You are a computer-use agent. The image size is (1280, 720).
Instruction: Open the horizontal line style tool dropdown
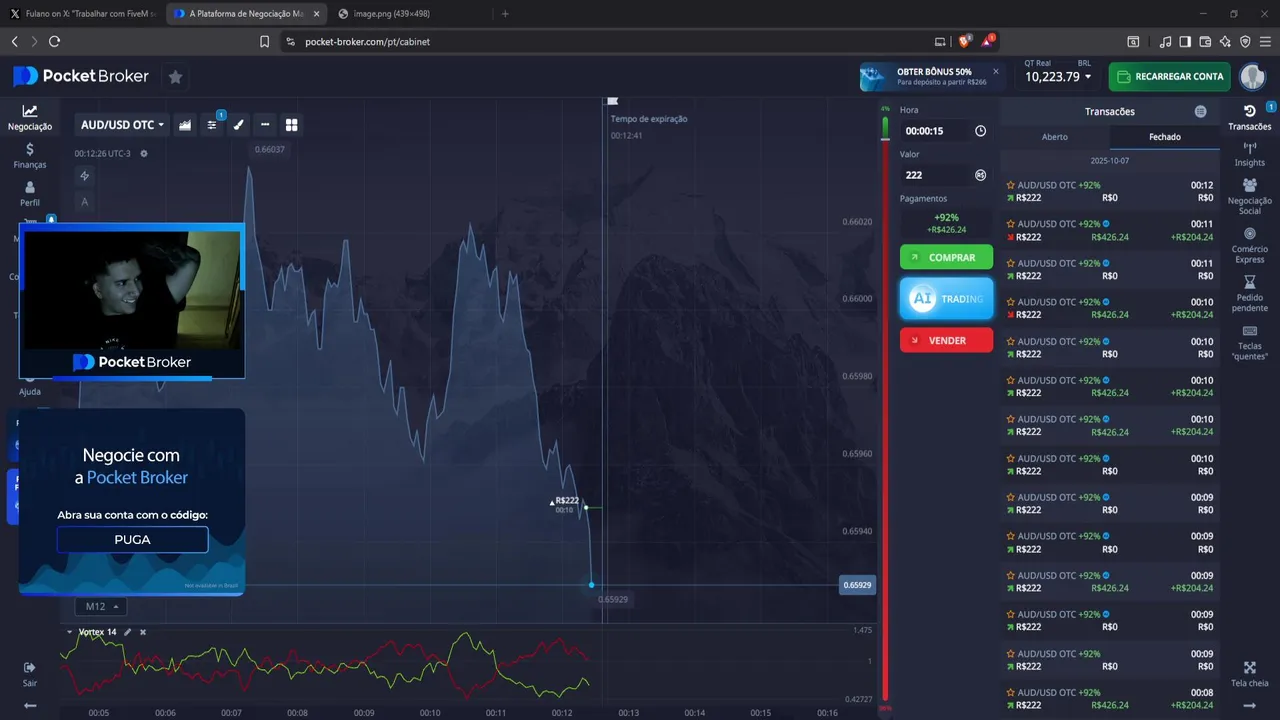(x=265, y=125)
